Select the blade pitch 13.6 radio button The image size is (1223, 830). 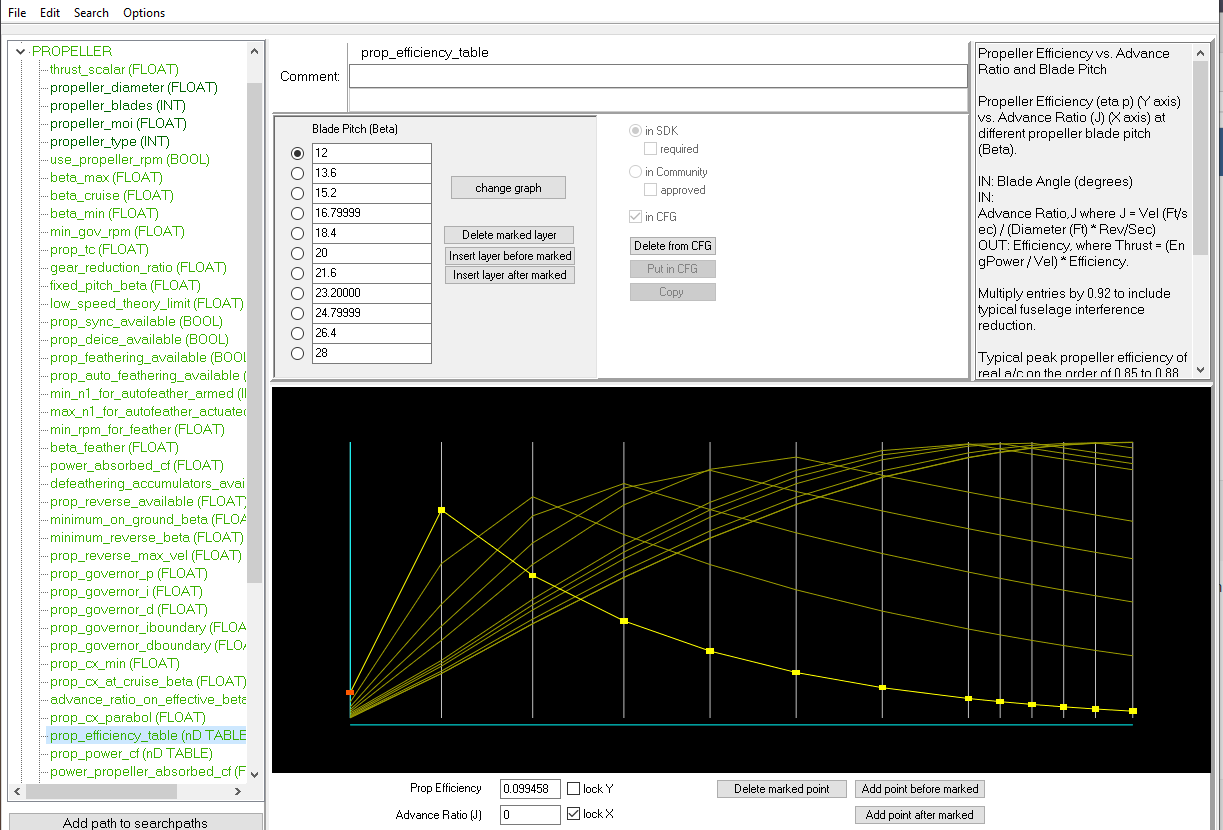[297, 173]
